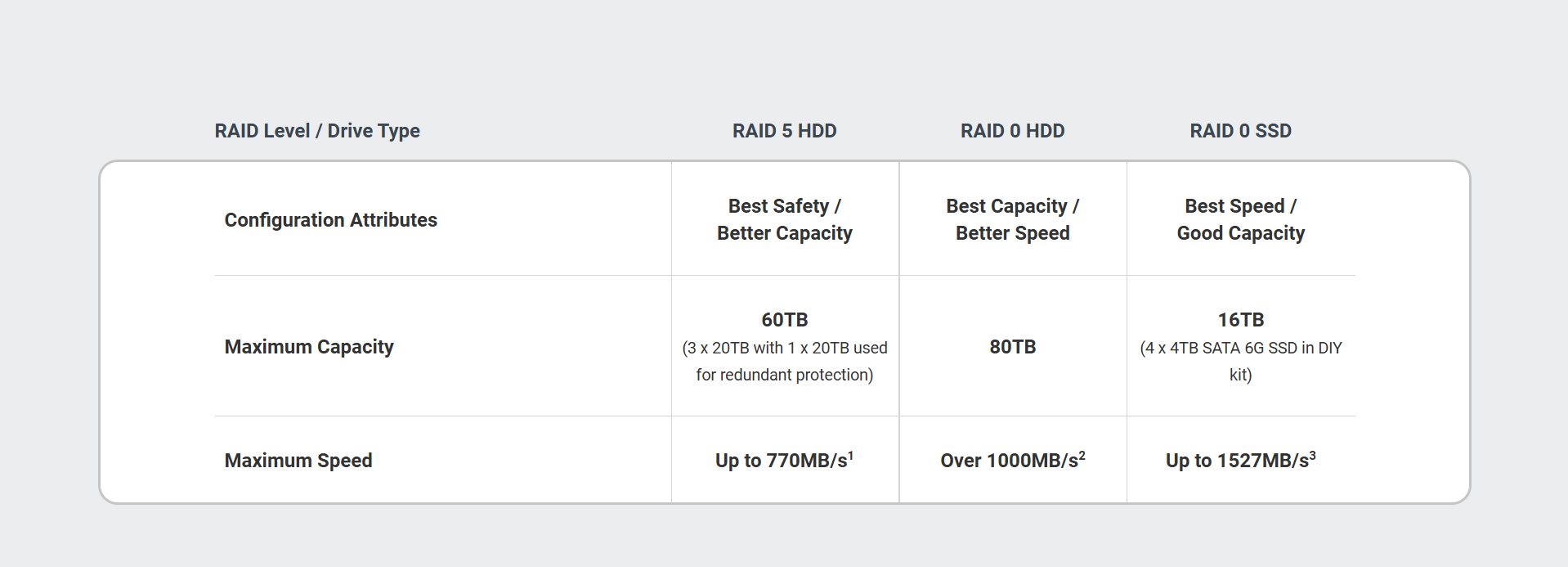Screen dimensions: 1568x567
Task: Click the Up to 770MB/s value
Action: tap(780, 461)
